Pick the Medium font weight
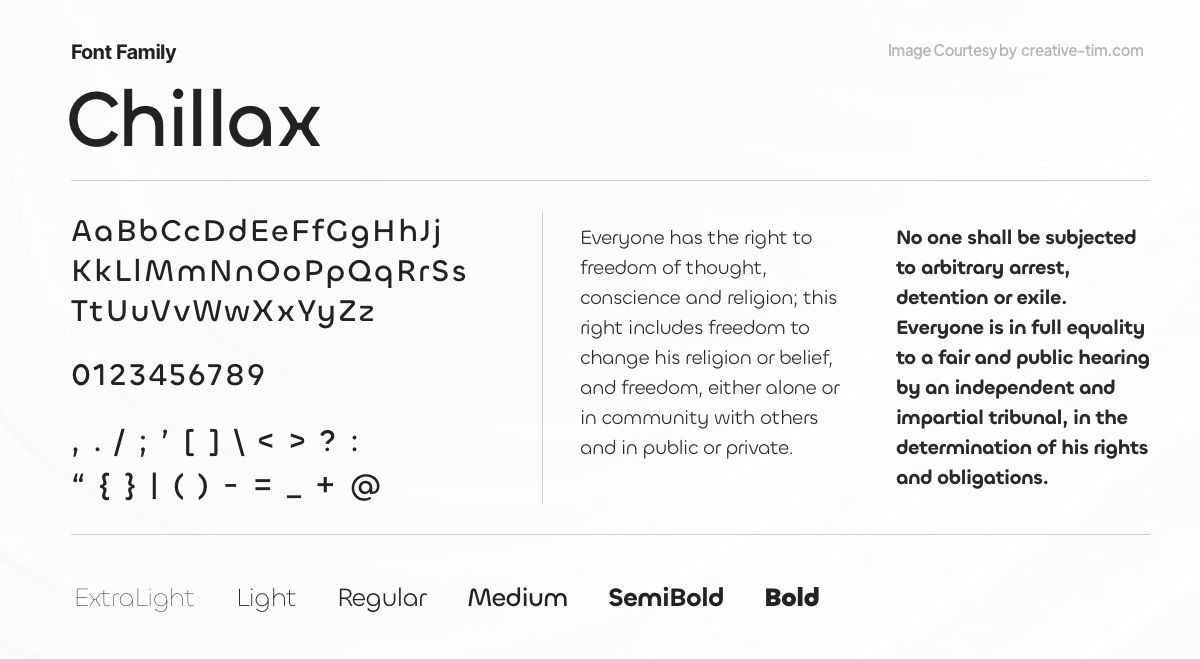 [517, 598]
